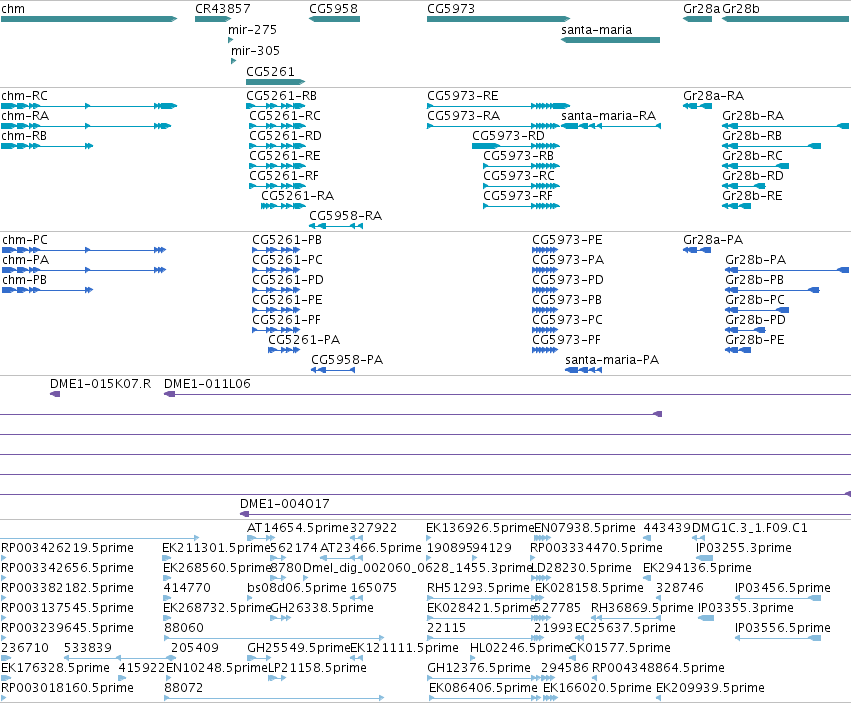Open the CG5261-RB transcript label
Viewport: 851px width, 703px height.
click(x=281, y=96)
